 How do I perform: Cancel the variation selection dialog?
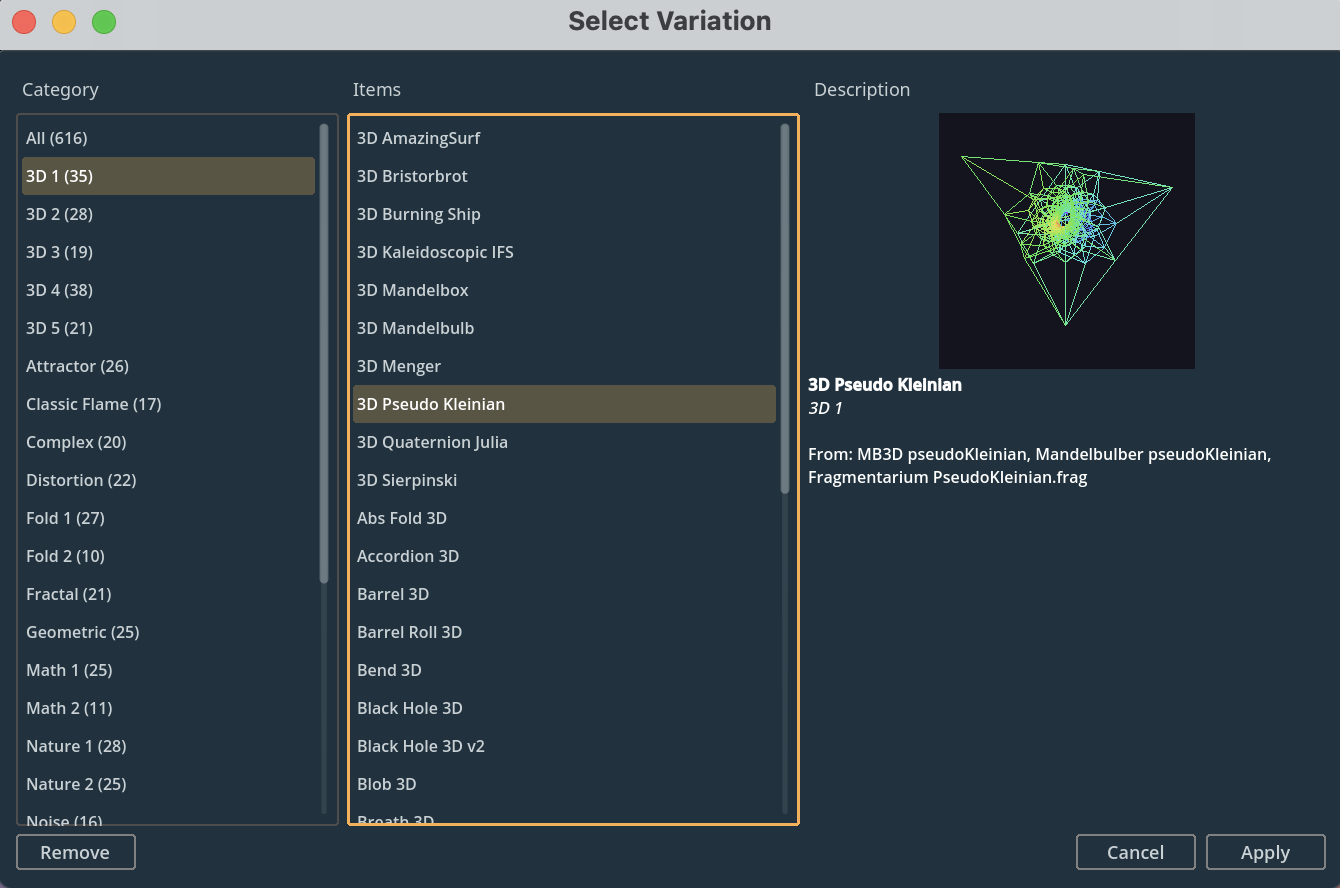[x=1136, y=852]
